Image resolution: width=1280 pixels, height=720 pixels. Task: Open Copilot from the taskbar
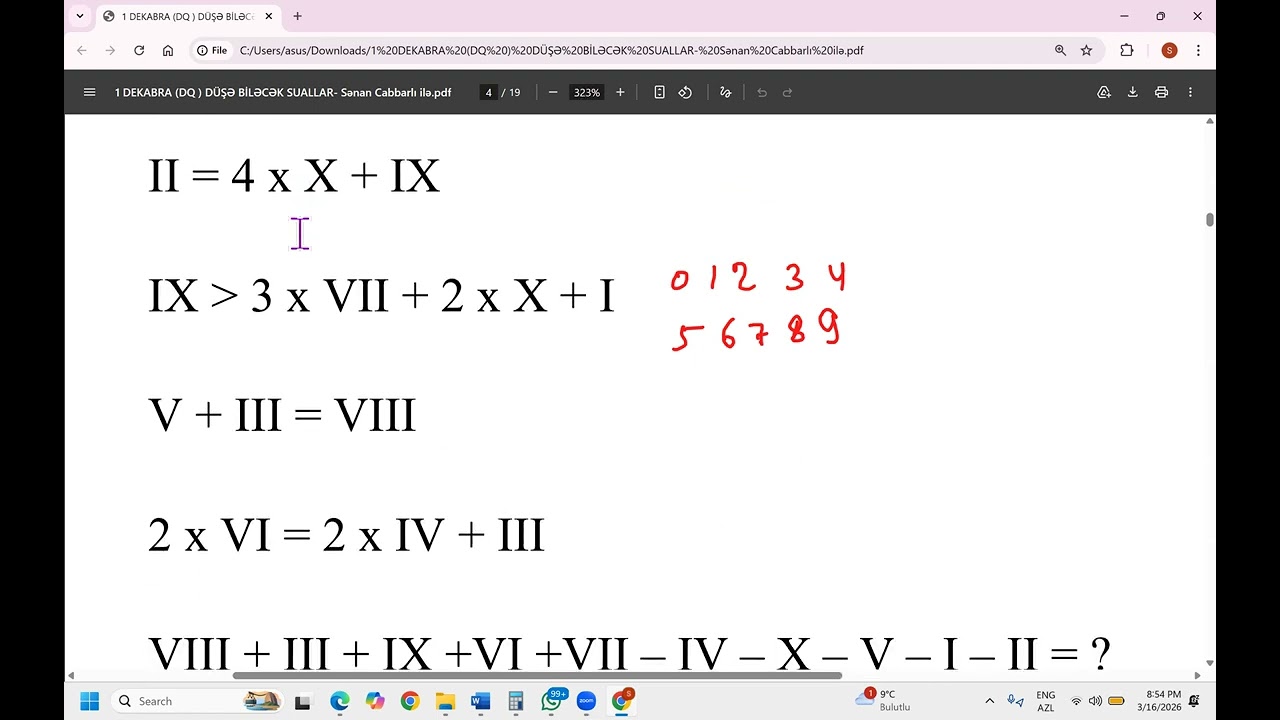375,701
